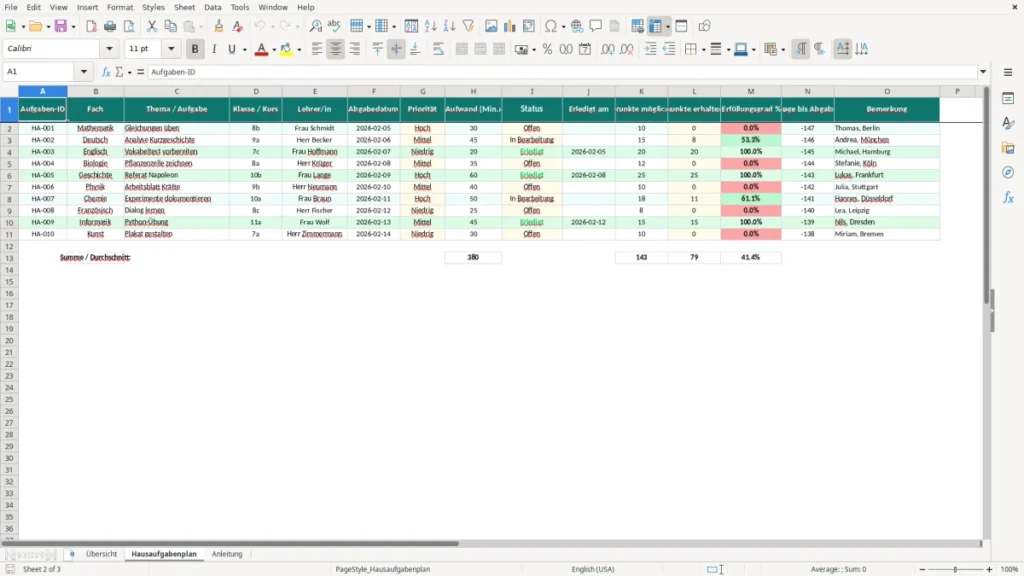
Task: Sort descending Z to A
Action: (449, 26)
